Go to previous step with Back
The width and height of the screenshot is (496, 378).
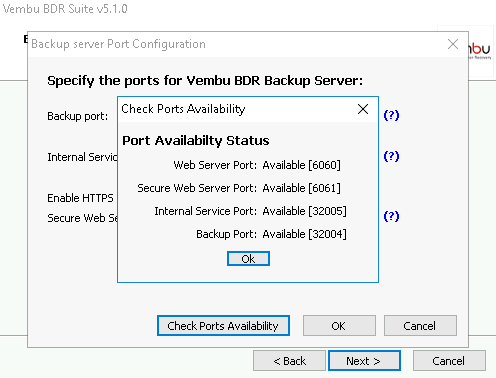click(289, 361)
